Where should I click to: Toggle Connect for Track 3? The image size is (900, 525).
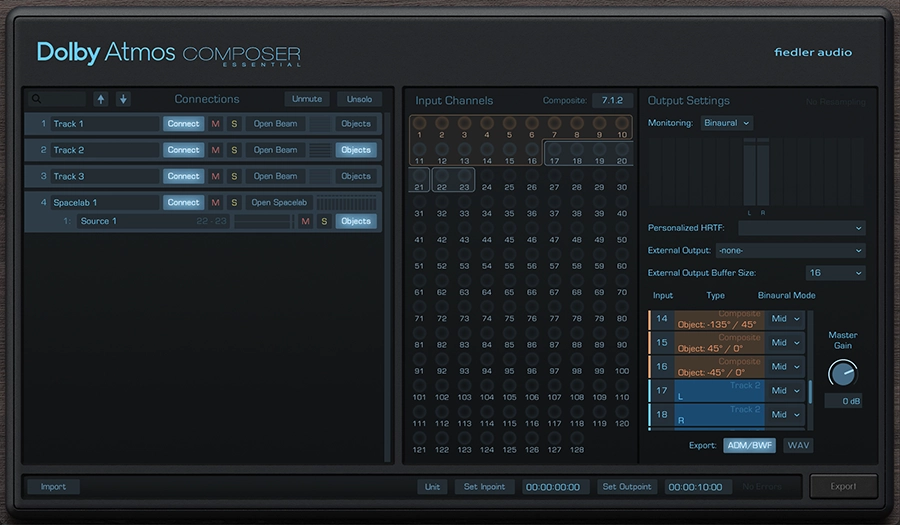click(184, 176)
